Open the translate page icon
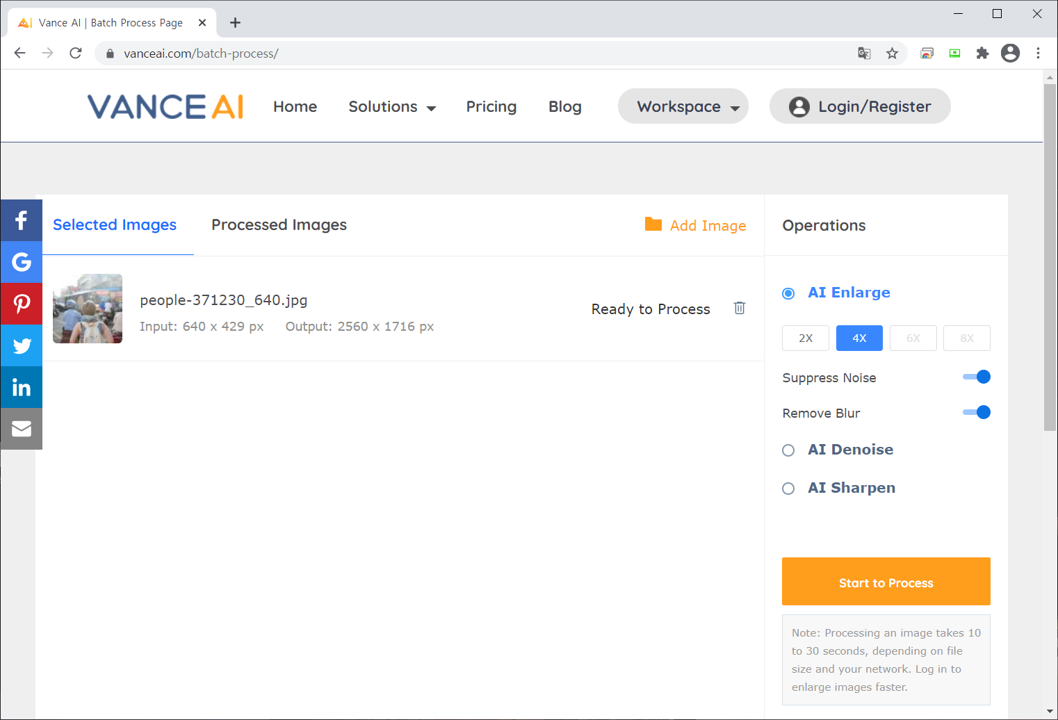The image size is (1058, 720). point(864,53)
